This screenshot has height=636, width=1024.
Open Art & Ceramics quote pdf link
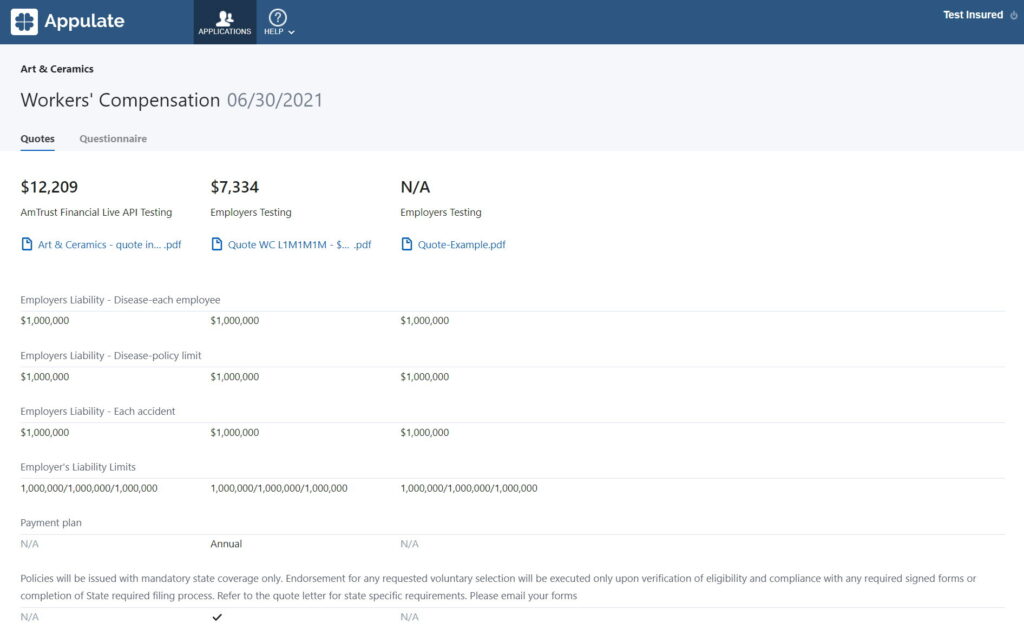[x=109, y=245]
